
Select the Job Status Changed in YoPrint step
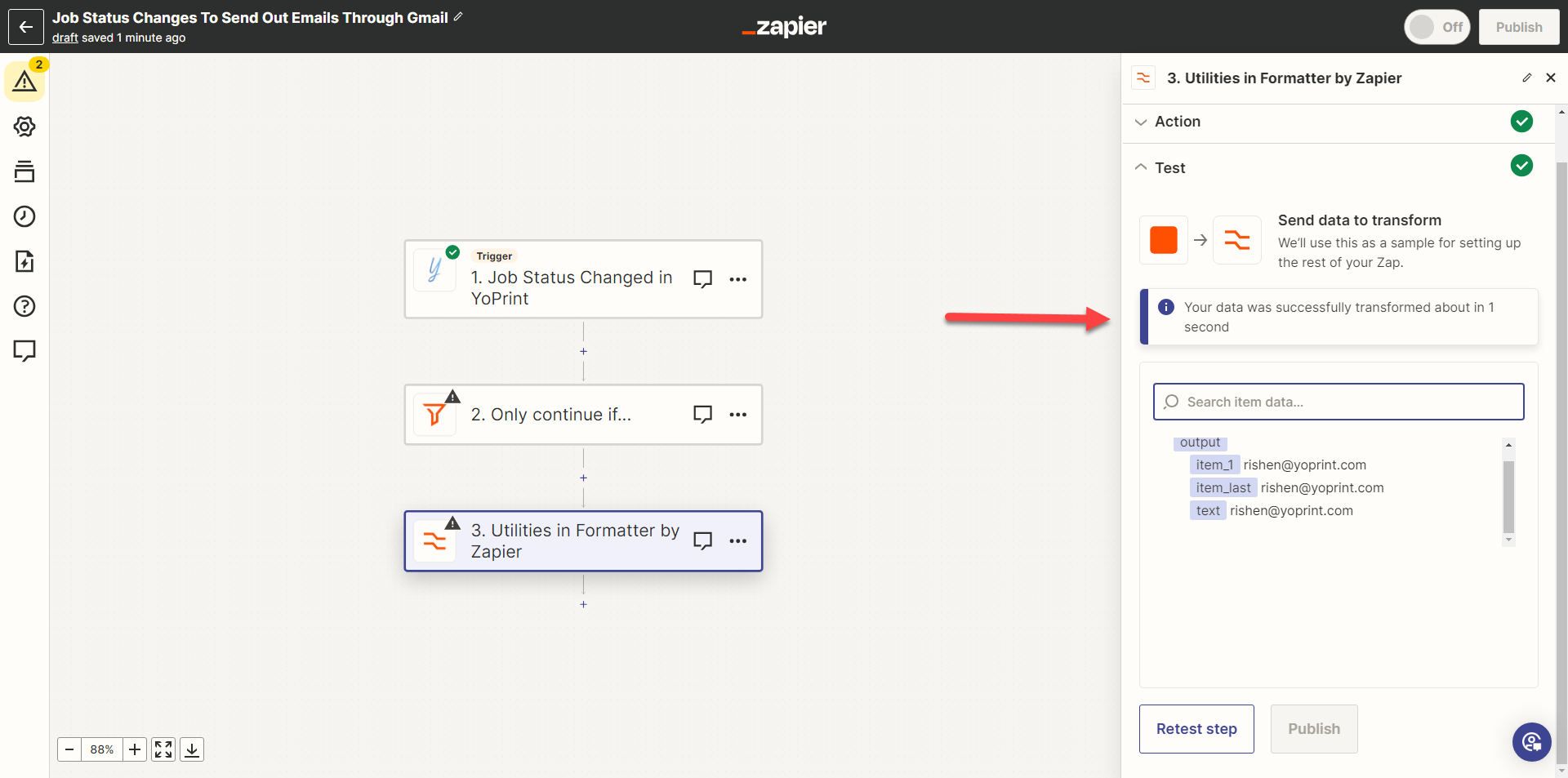583,279
